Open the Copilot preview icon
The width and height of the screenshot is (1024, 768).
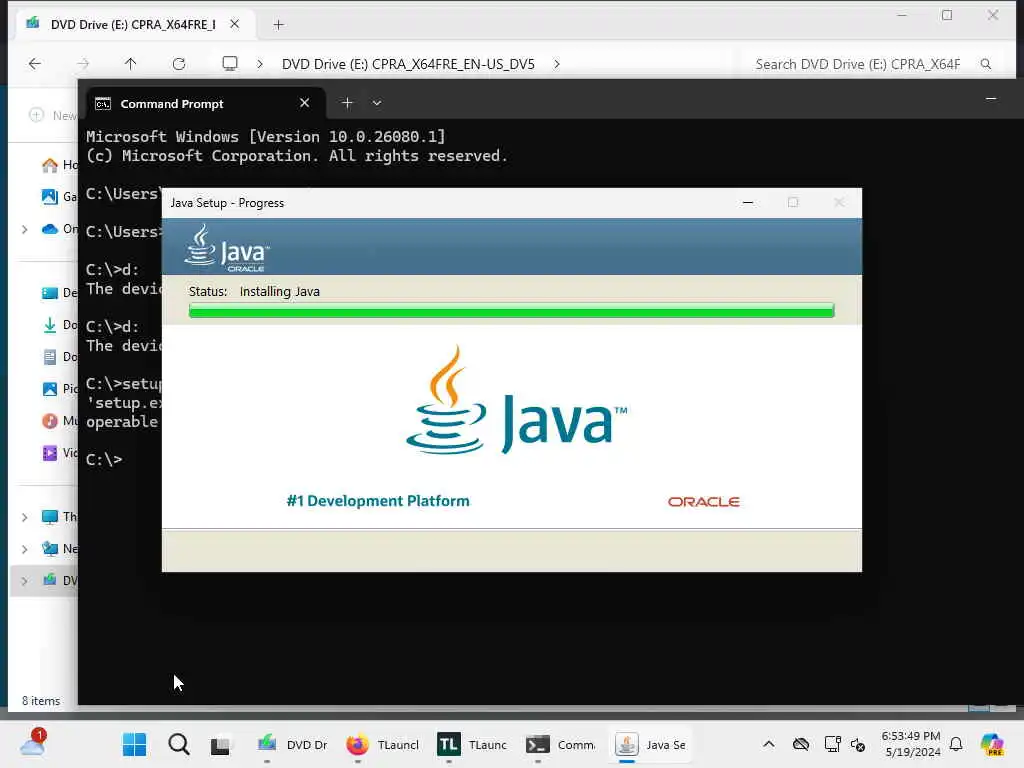(x=991, y=744)
